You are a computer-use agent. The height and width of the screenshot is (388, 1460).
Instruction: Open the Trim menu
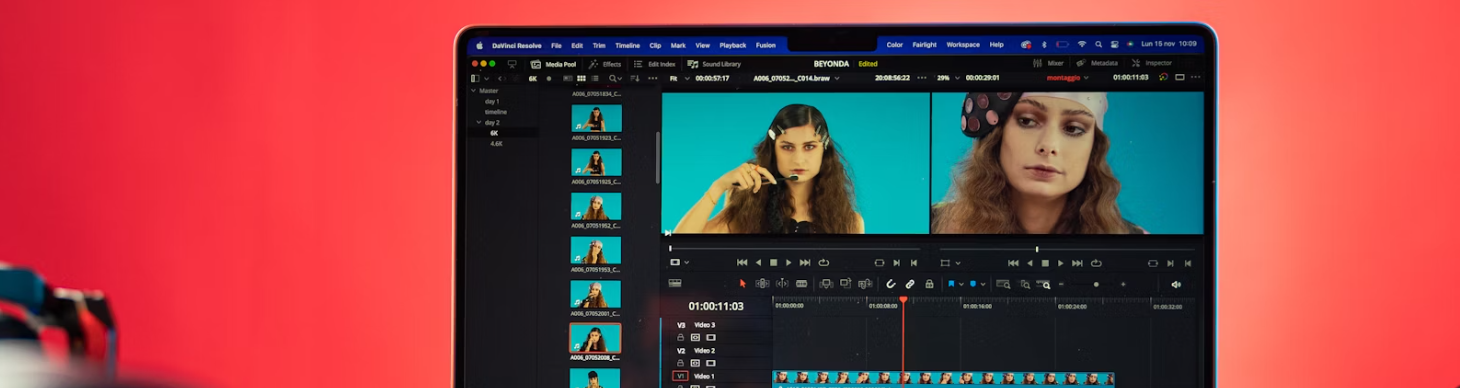(599, 45)
